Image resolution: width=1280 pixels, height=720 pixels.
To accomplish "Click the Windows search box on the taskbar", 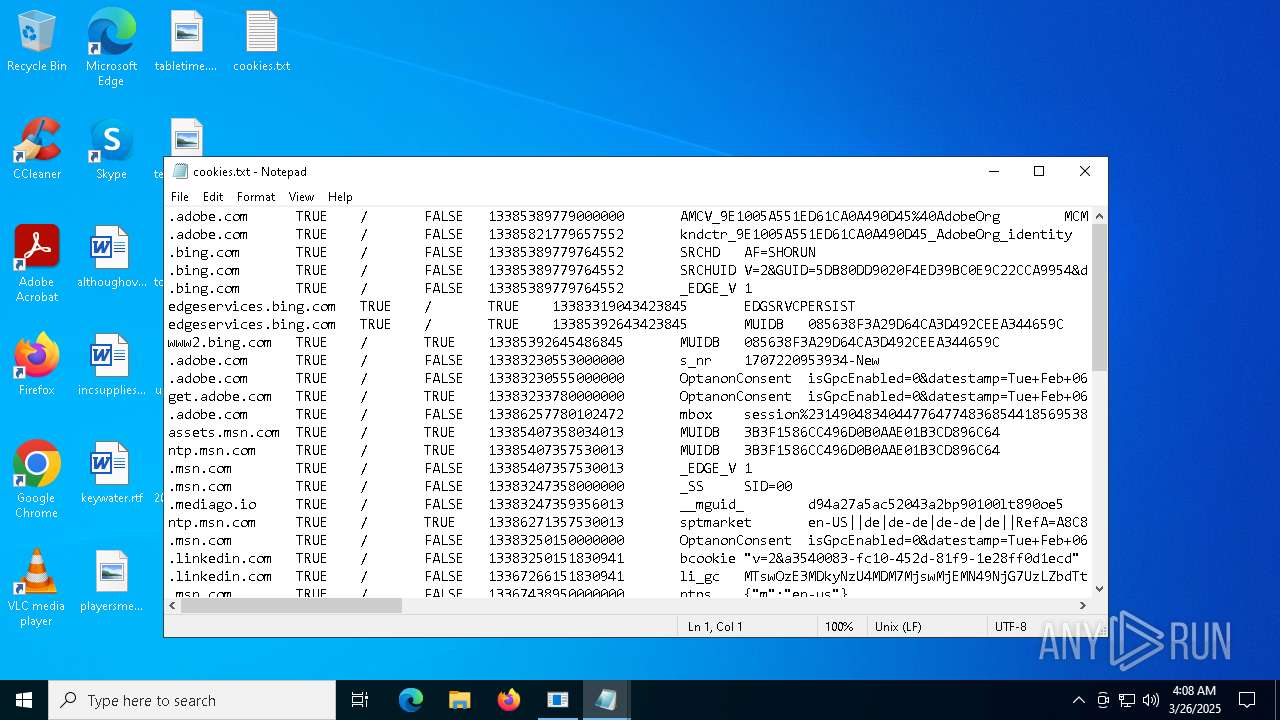I will (192, 700).
